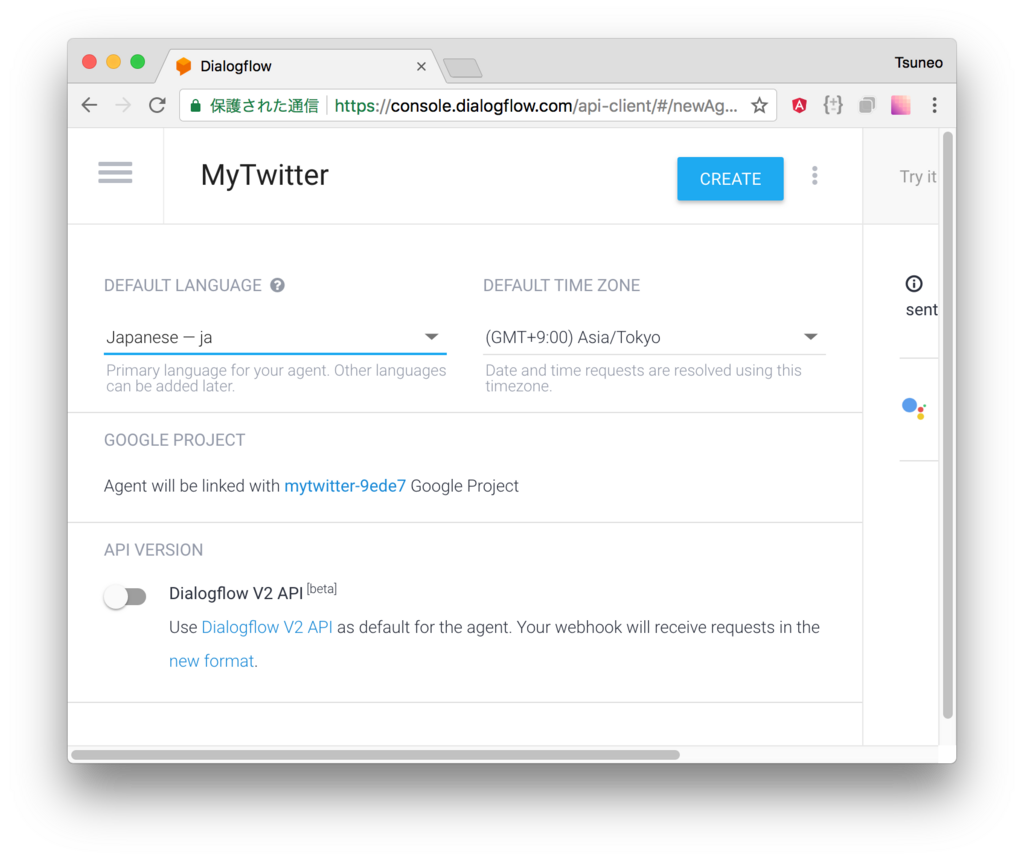Open the new format link
Screen dimensions: 1024x860
(x=211, y=661)
